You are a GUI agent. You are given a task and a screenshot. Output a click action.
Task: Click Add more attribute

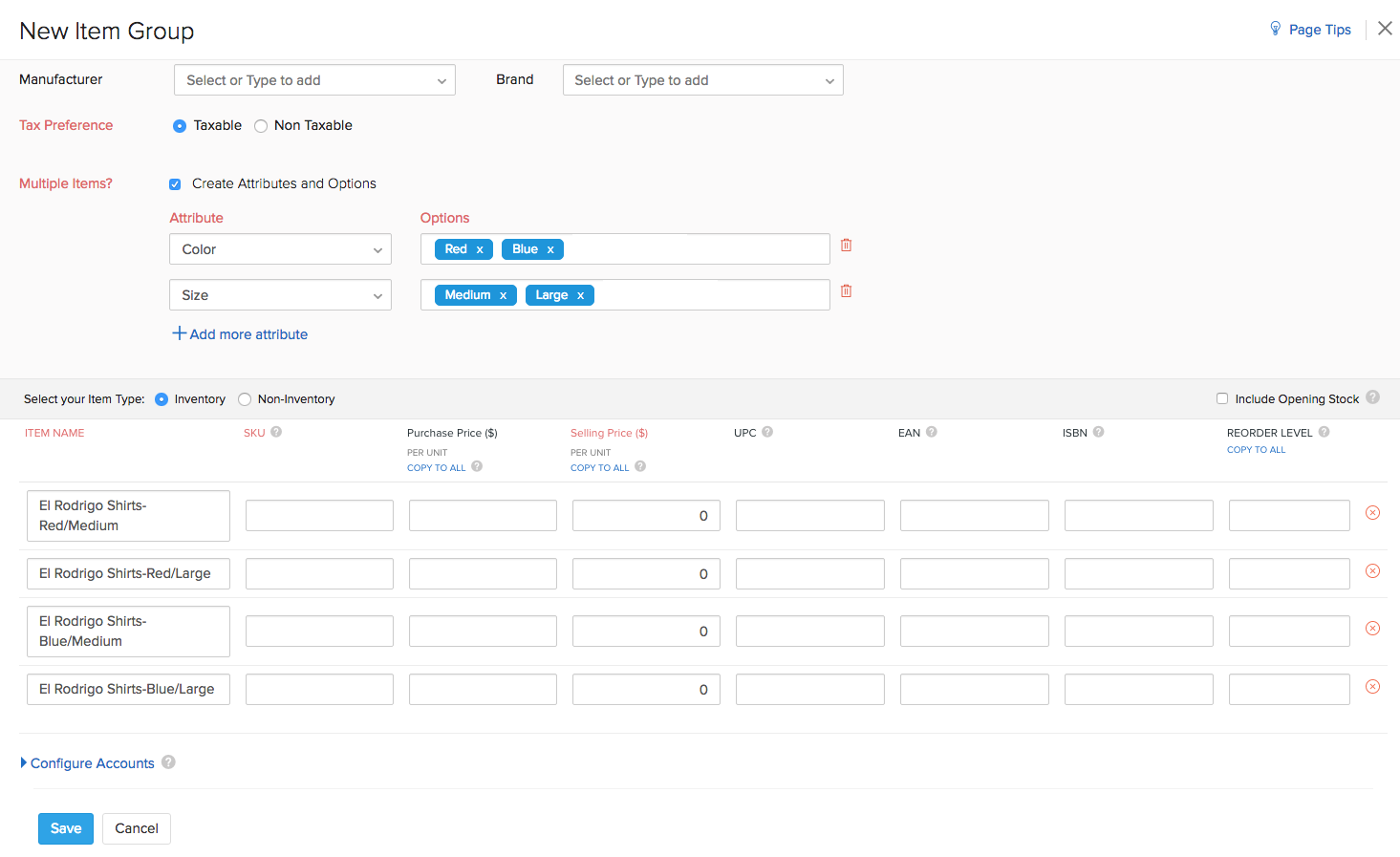point(240,333)
